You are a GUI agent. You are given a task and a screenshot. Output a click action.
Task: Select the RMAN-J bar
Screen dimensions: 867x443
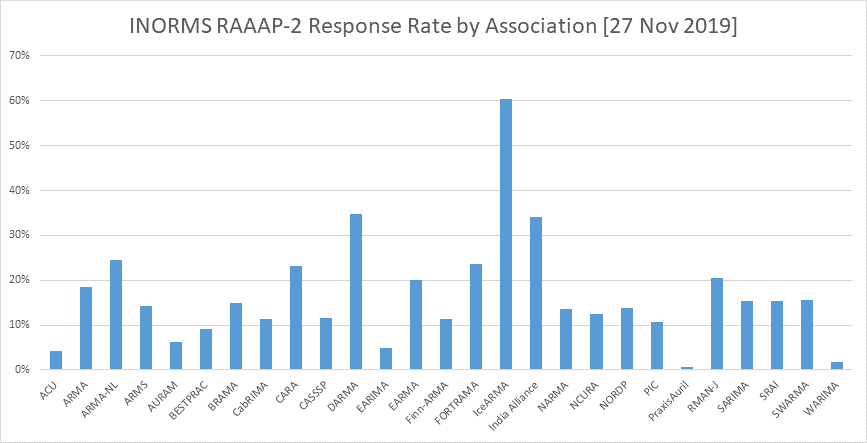pyautogui.click(x=717, y=324)
